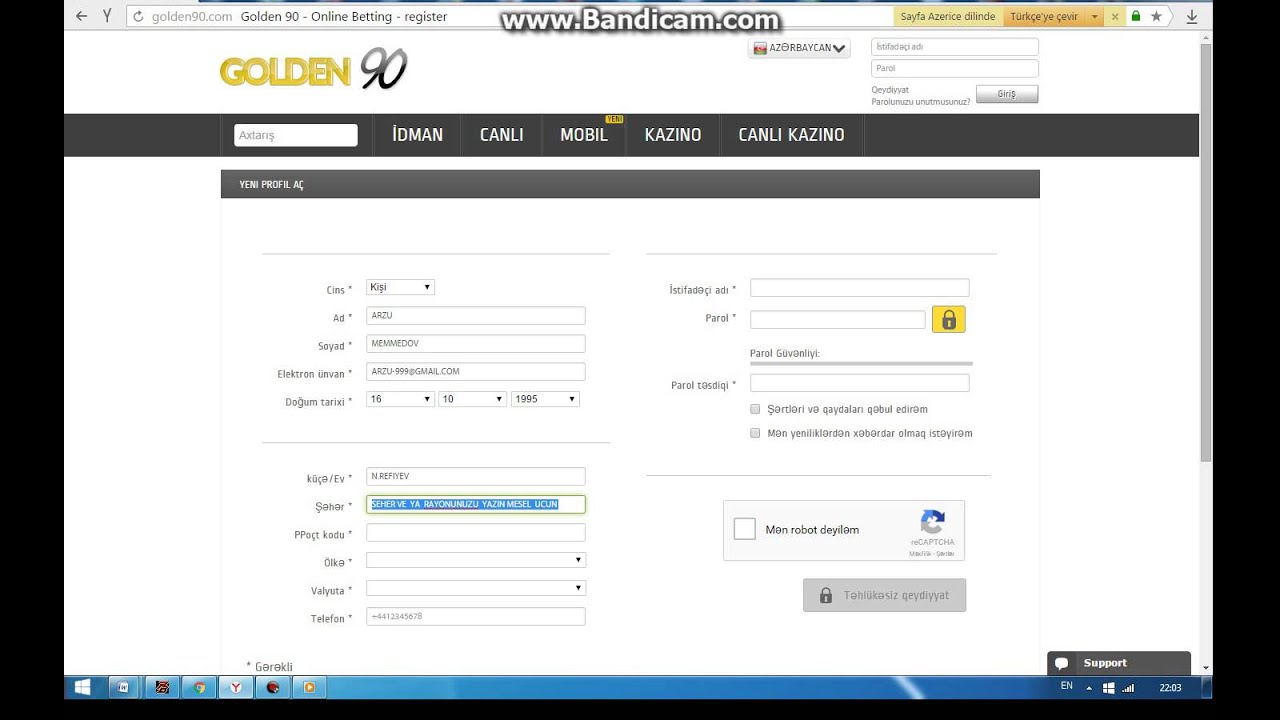
Task: Open birth month dropdown showing 10
Action: 472,399
